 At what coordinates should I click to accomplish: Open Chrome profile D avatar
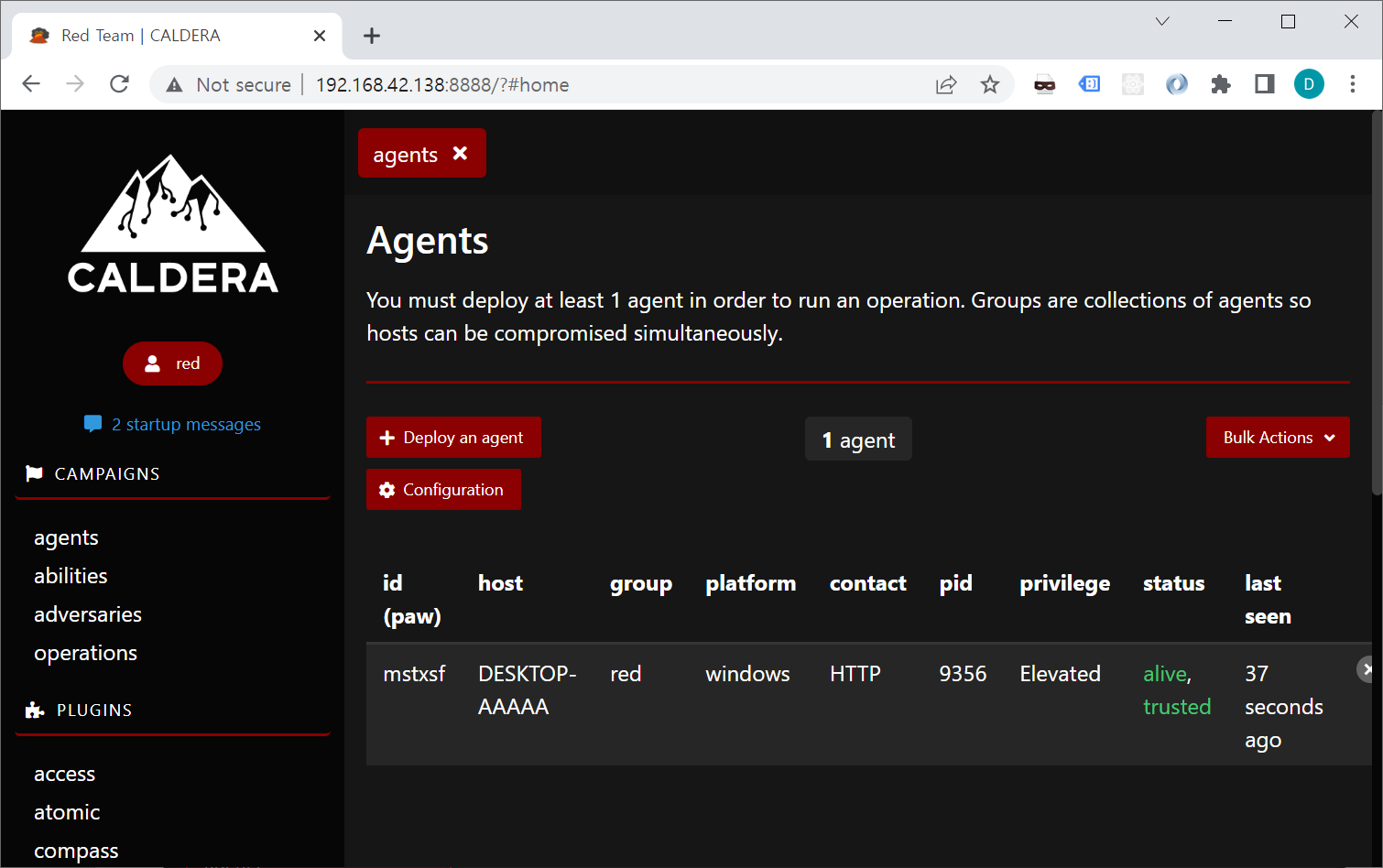pyautogui.click(x=1309, y=84)
